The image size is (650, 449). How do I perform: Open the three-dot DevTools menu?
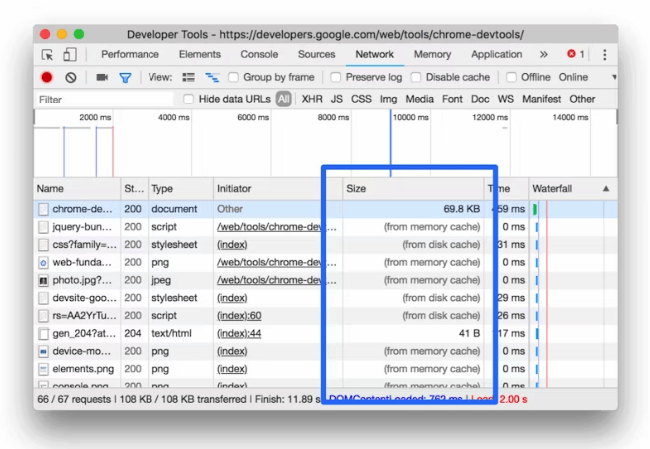coord(604,54)
